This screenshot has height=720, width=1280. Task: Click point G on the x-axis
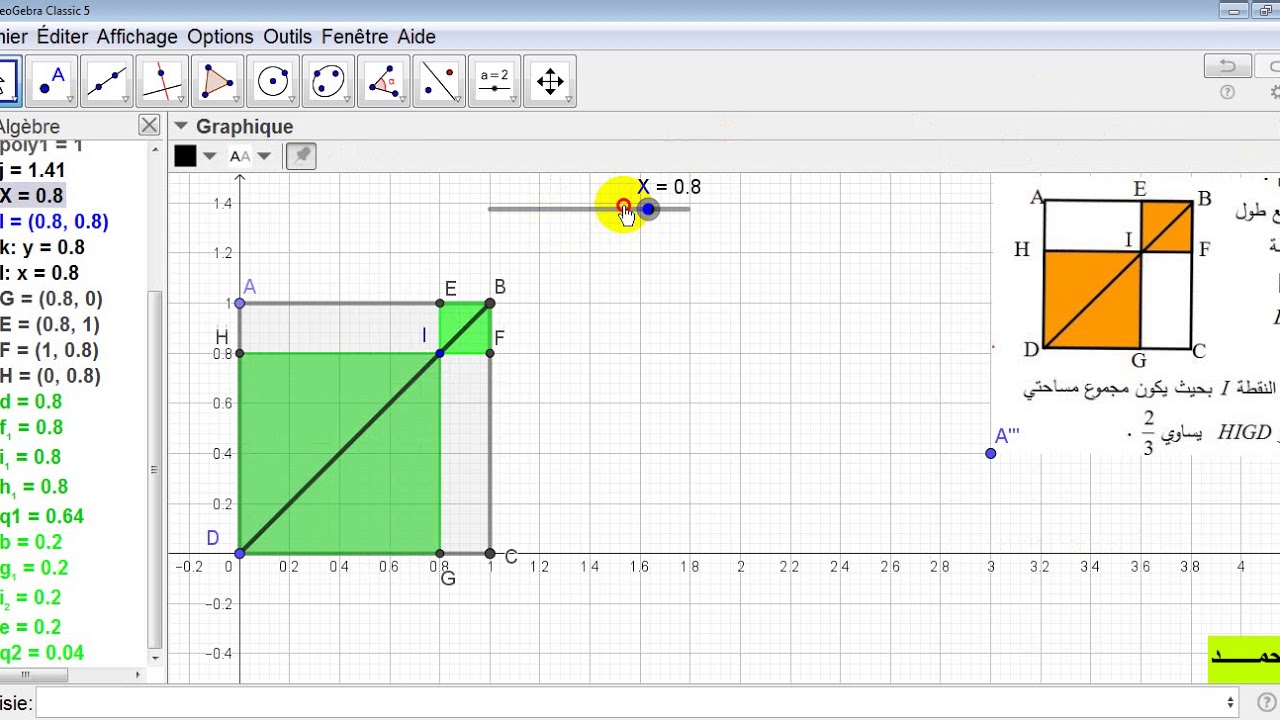[x=440, y=553]
